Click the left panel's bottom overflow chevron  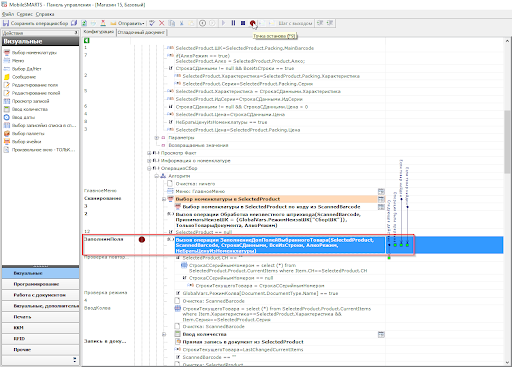75,360
